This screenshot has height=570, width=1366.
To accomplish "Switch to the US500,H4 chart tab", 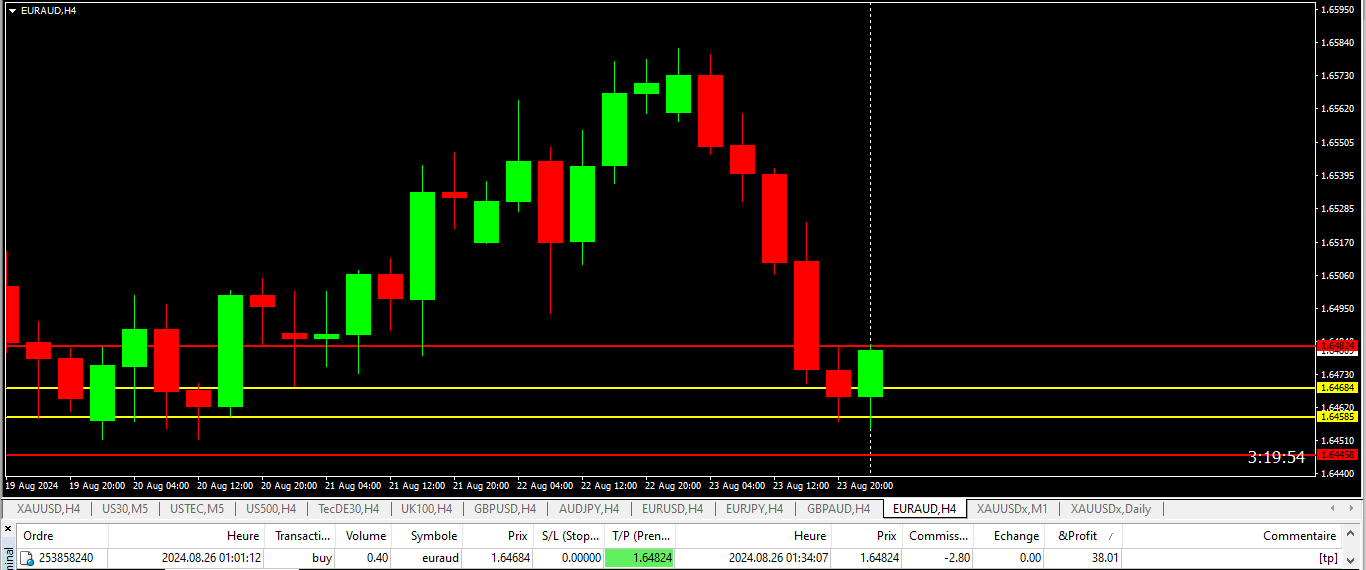I will pos(271,509).
